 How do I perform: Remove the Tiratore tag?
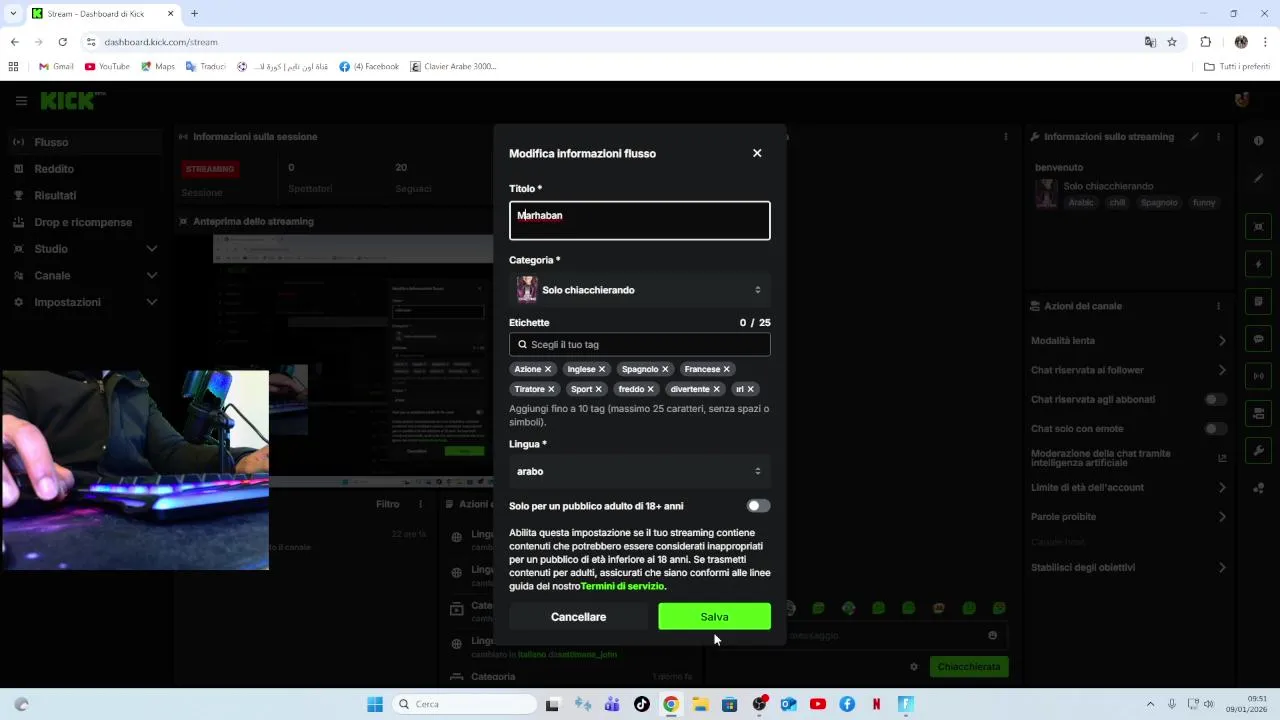coord(551,389)
